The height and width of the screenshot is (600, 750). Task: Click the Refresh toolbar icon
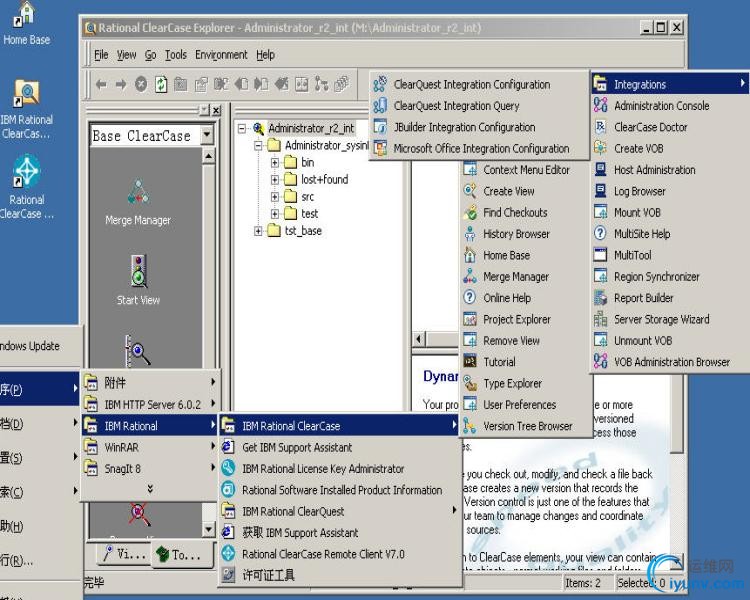pos(161,85)
